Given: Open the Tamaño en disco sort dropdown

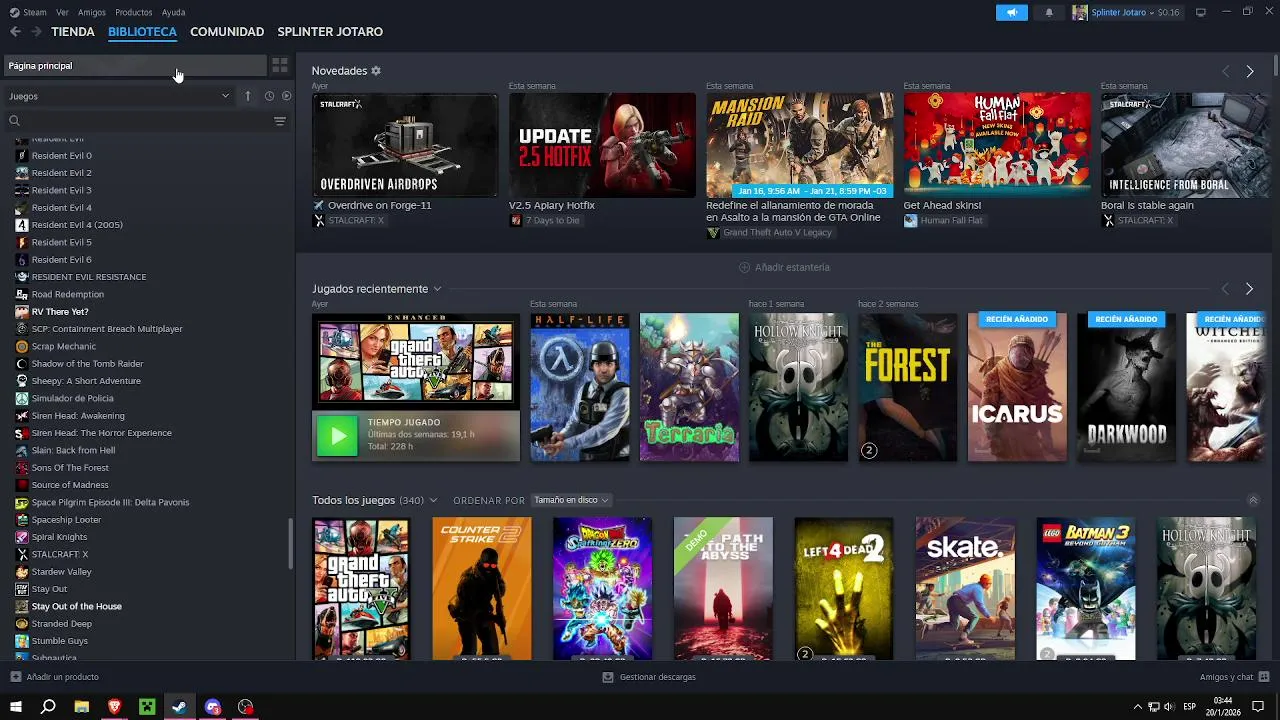Looking at the screenshot, I should pyautogui.click(x=571, y=500).
